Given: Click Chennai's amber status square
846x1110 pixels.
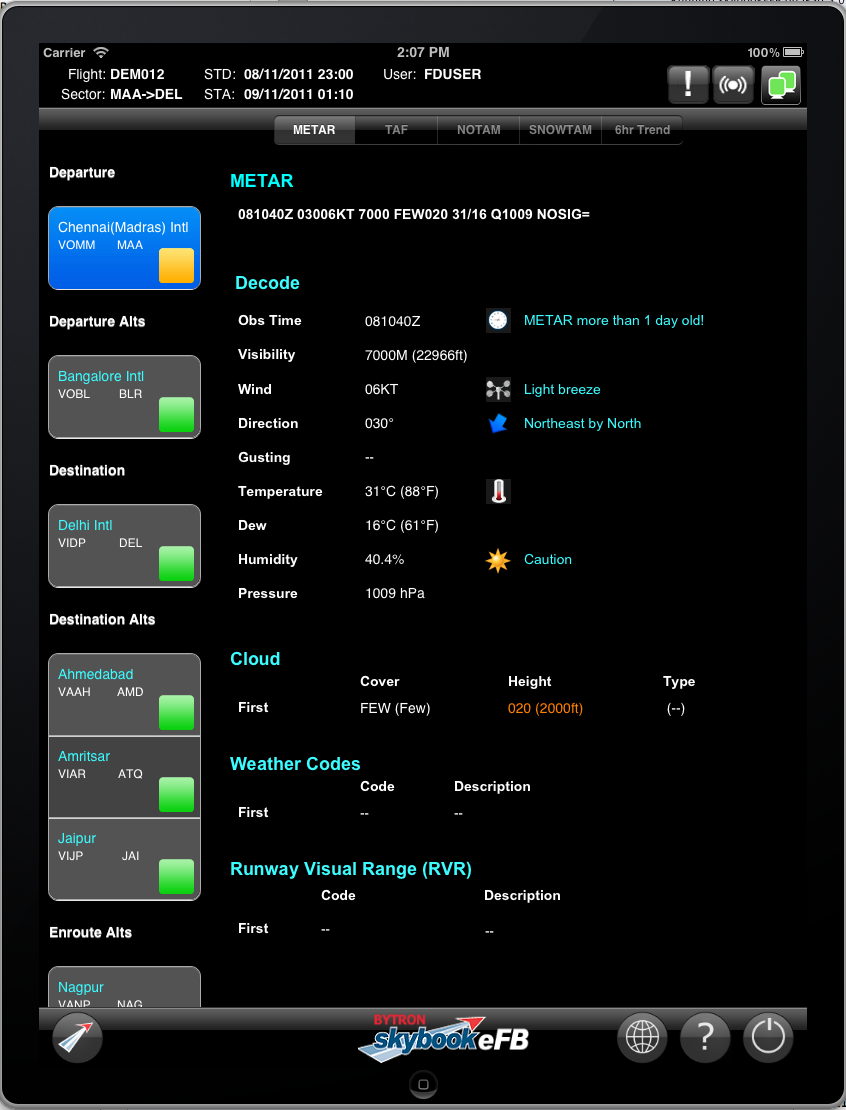Looking at the screenshot, I should coord(176,266).
